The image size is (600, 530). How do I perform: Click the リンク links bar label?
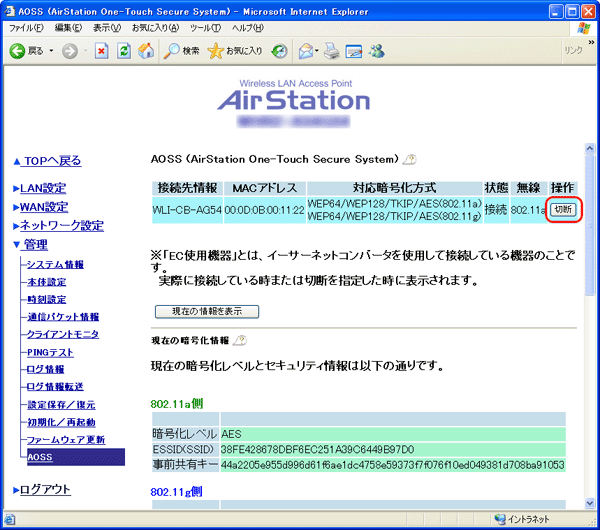coord(574,50)
